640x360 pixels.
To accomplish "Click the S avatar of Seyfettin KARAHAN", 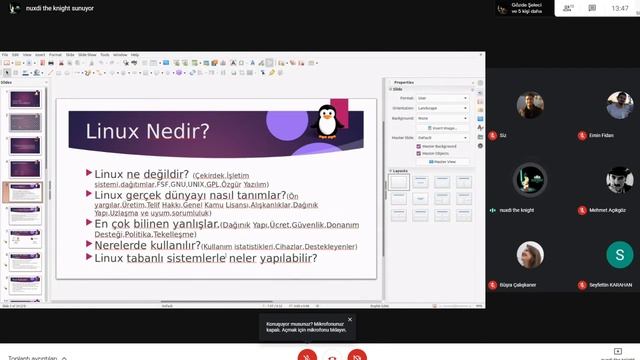I will click(x=620, y=255).
